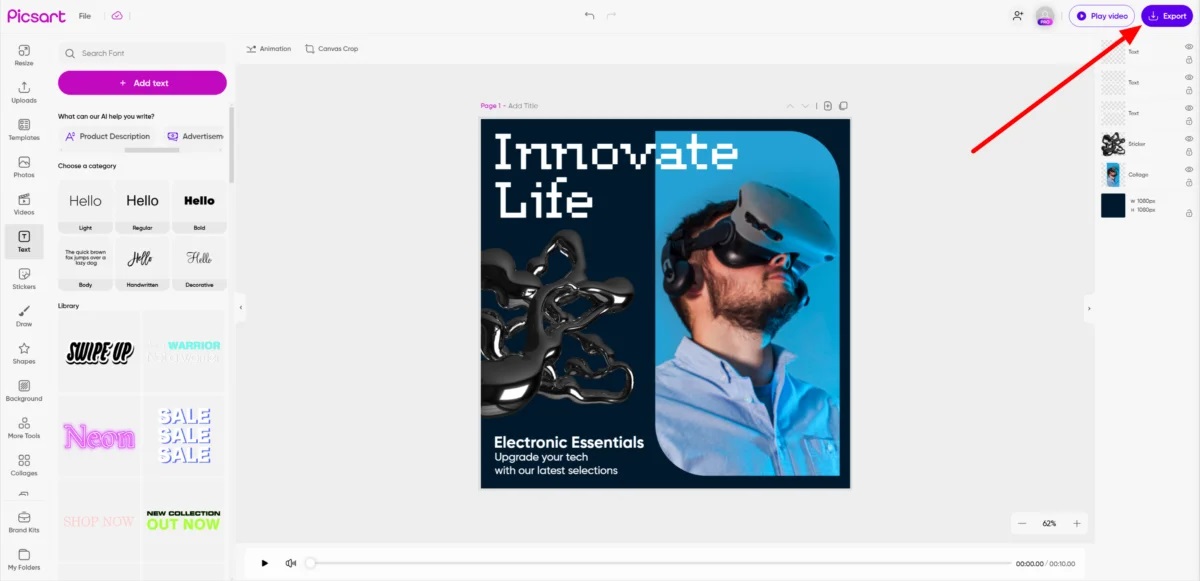Click the Search Font input field
Image resolution: width=1200 pixels, height=581 pixels.
click(142, 53)
